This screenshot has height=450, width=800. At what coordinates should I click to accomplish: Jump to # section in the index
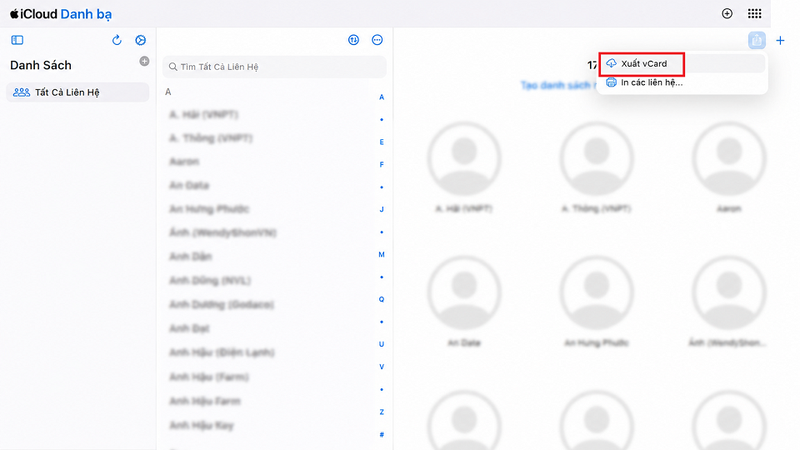click(381, 434)
